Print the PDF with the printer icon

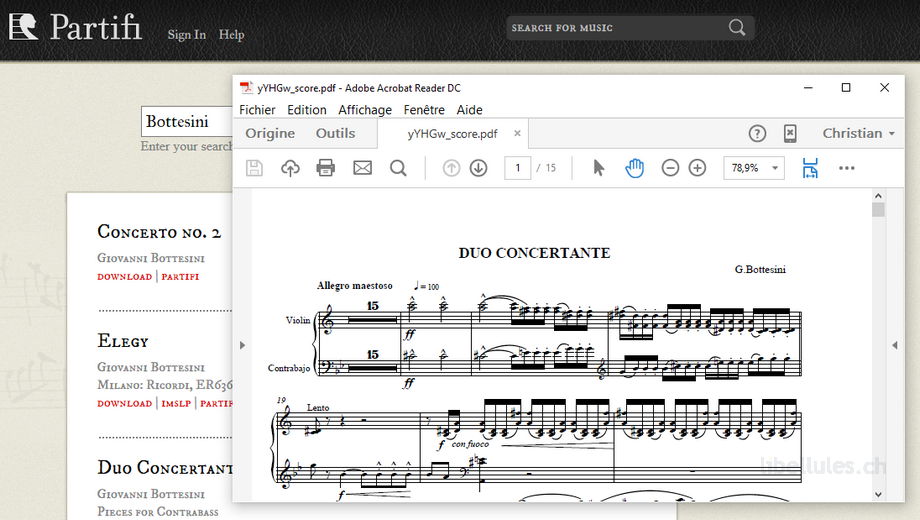pos(326,168)
